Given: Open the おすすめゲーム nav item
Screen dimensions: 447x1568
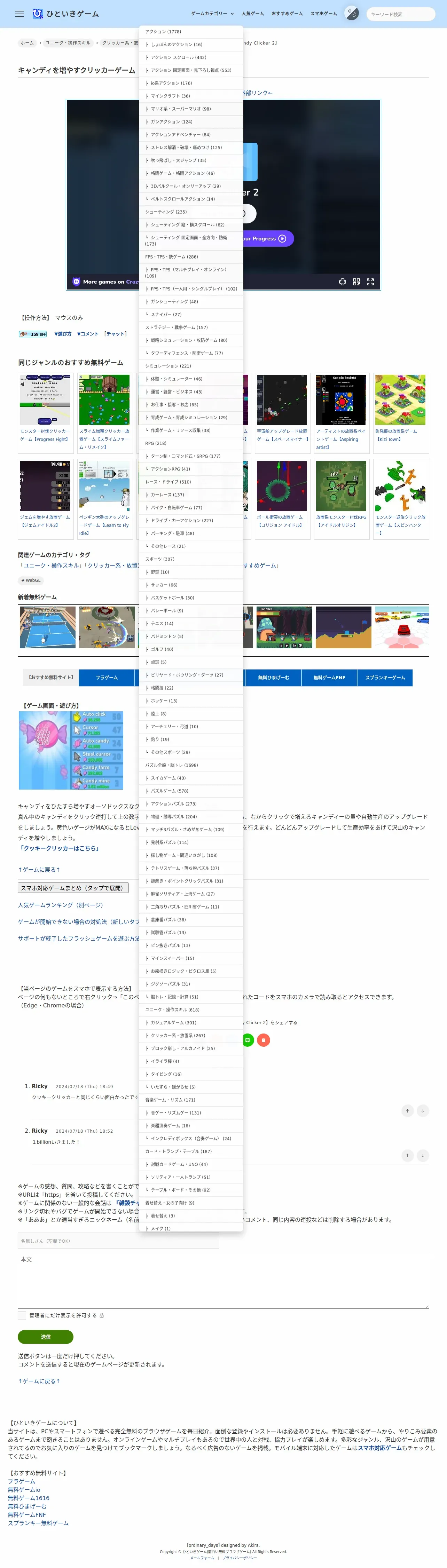Looking at the screenshot, I should pyautogui.click(x=287, y=13).
